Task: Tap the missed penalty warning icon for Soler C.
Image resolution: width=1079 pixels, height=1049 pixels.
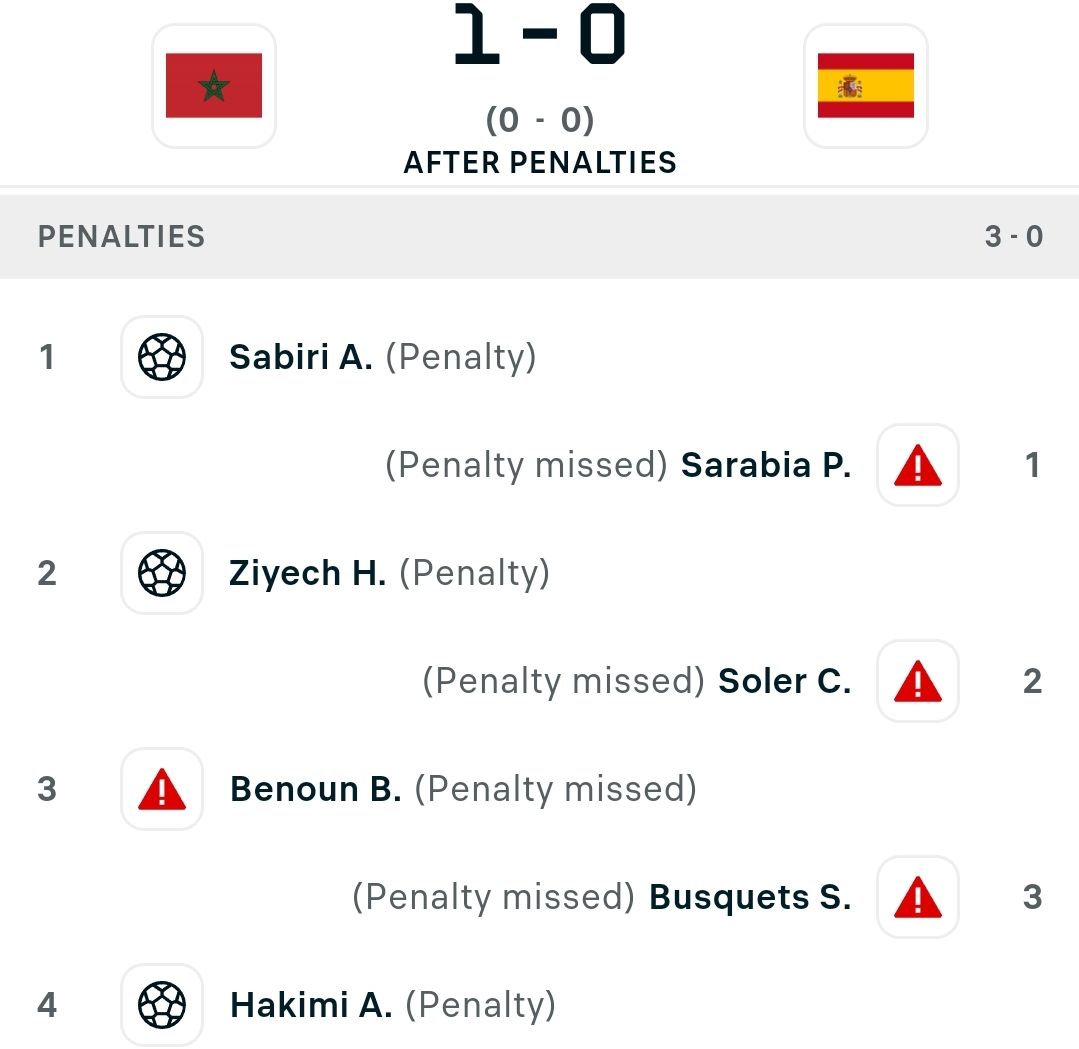Action: [x=918, y=681]
